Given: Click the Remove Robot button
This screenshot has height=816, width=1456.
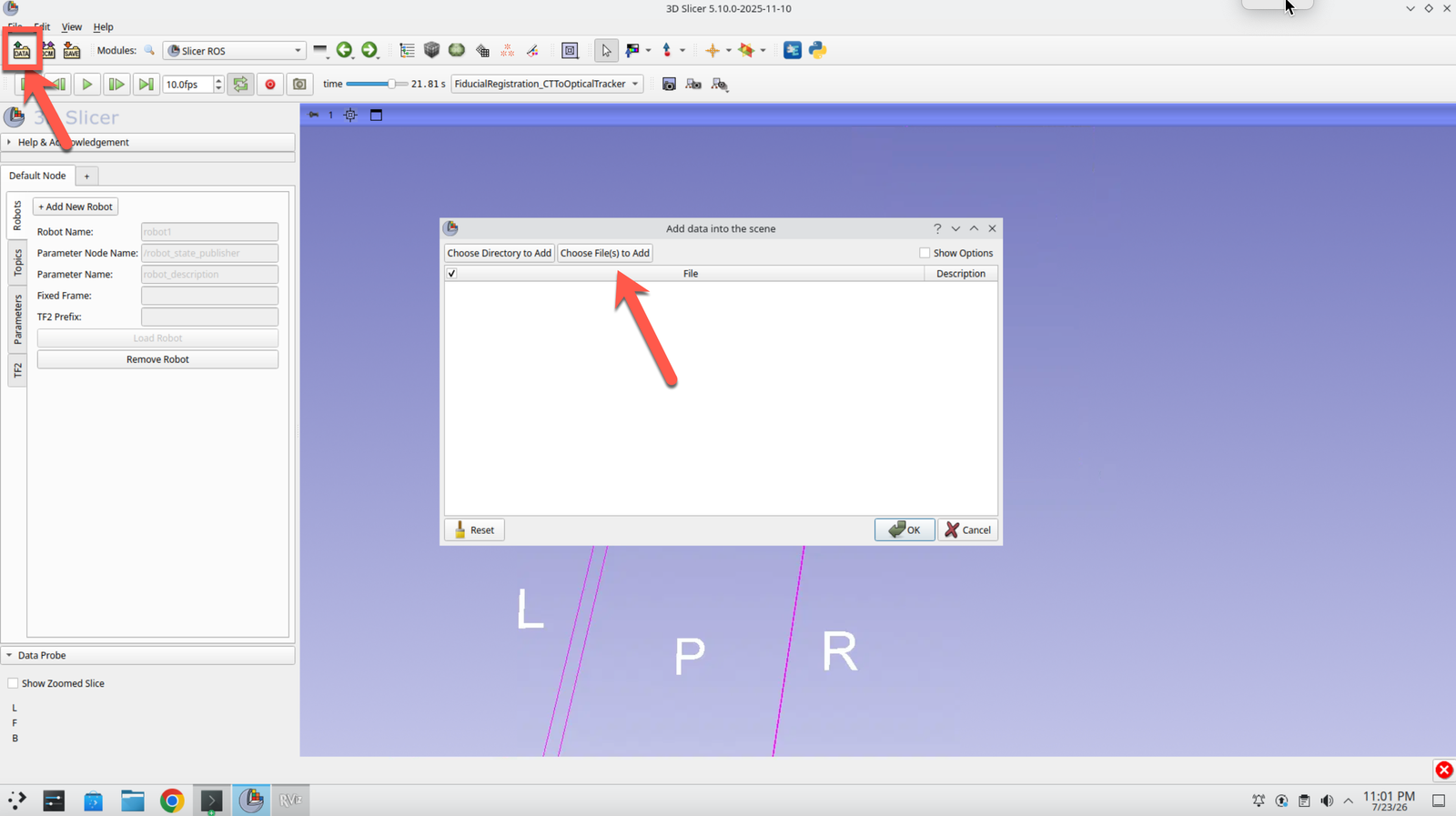Looking at the screenshot, I should pos(157,359).
